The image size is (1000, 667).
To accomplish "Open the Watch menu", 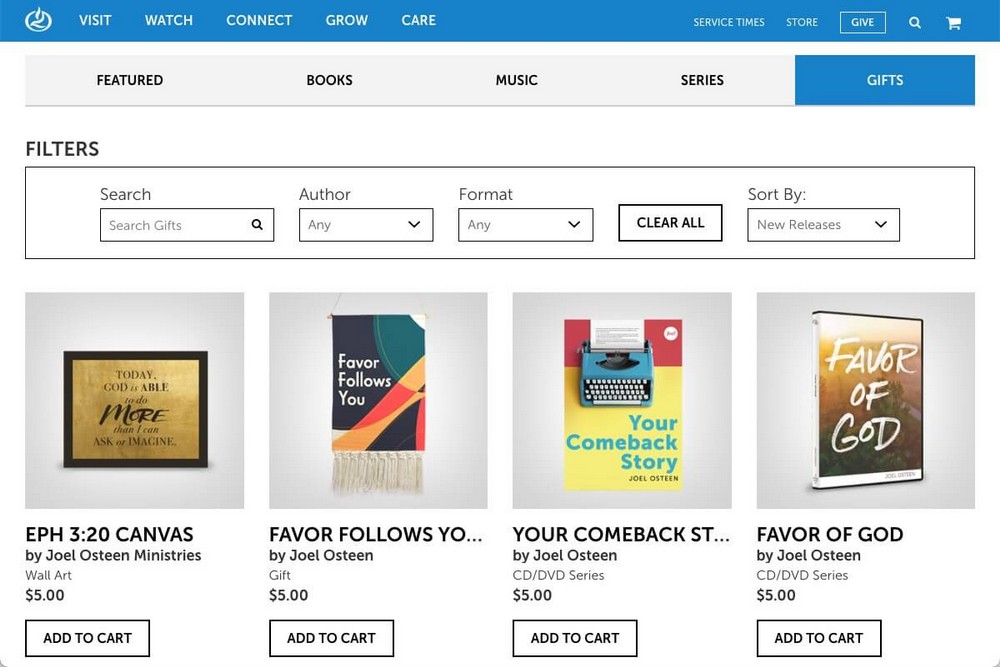I will [x=168, y=20].
